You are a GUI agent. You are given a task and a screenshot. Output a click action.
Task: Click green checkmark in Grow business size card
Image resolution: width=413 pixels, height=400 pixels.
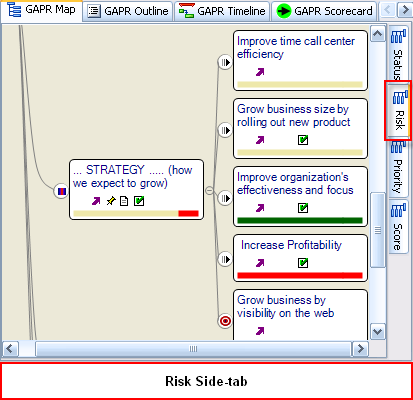[303, 140]
